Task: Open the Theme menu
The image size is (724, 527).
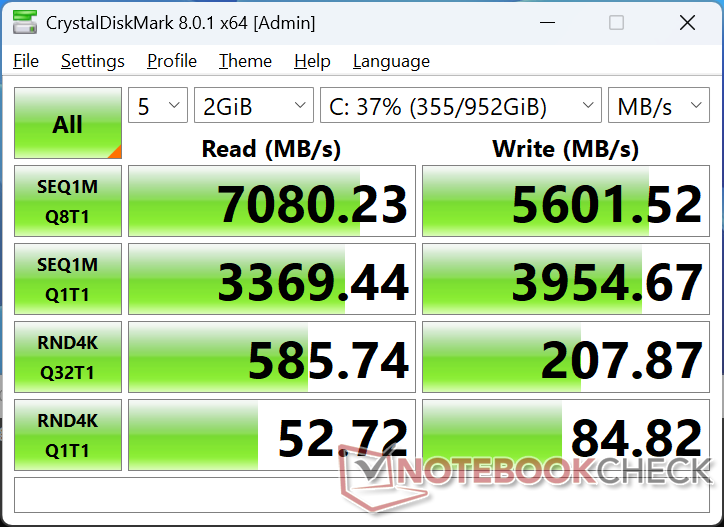Action: (245, 61)
